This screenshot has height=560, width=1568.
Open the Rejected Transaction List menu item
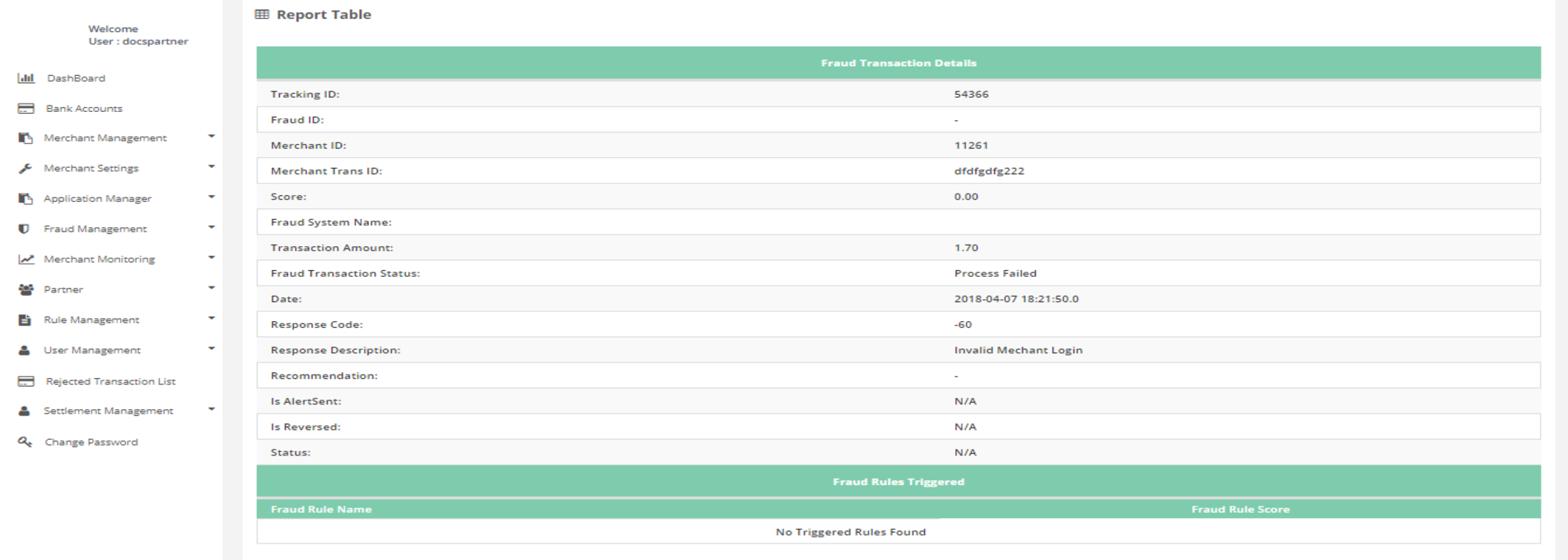coord(110,381)
